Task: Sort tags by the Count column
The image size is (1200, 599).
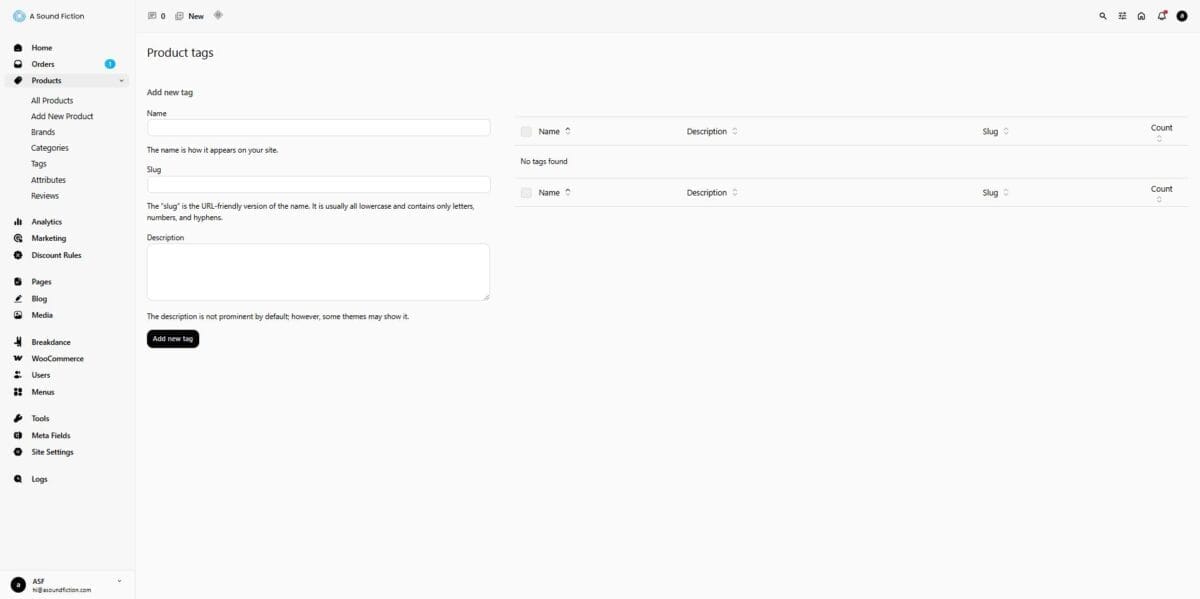Action: point(1161,132)
